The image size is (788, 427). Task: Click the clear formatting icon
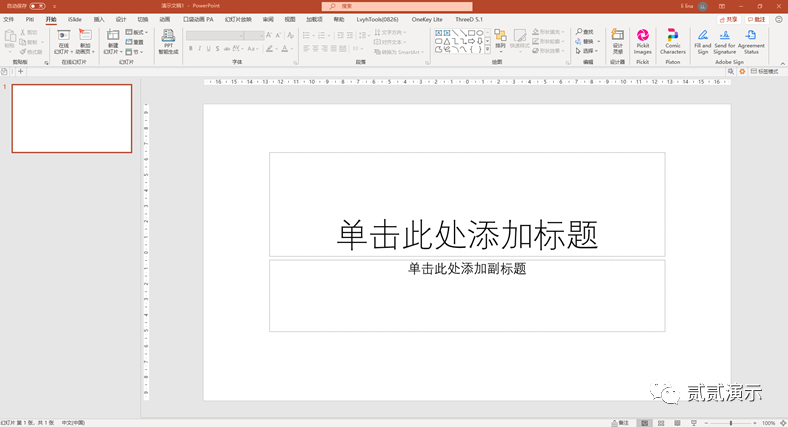click(290, 35)
